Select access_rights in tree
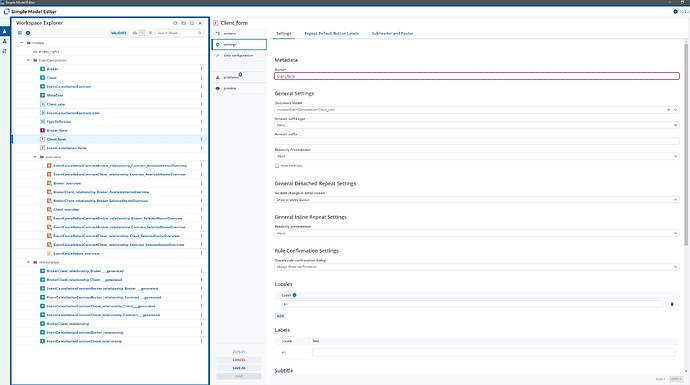The width and height of the screenshot is (690, 385). (x=48, y=51)
